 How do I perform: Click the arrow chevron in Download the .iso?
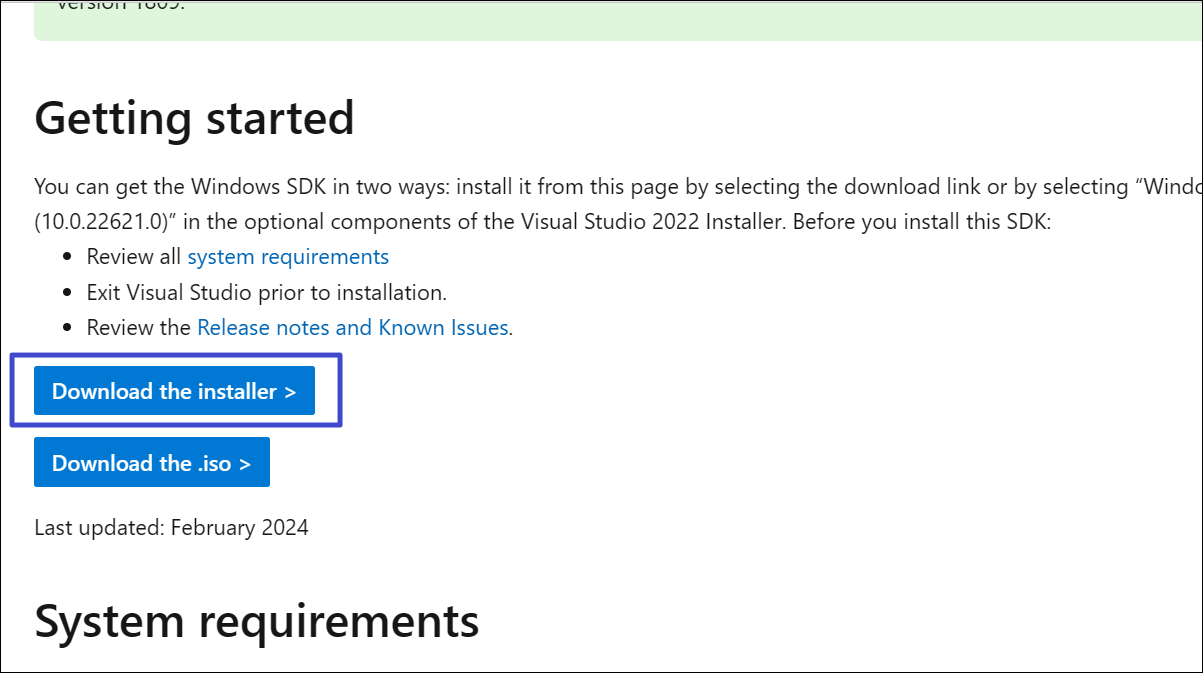pos(245,464)
